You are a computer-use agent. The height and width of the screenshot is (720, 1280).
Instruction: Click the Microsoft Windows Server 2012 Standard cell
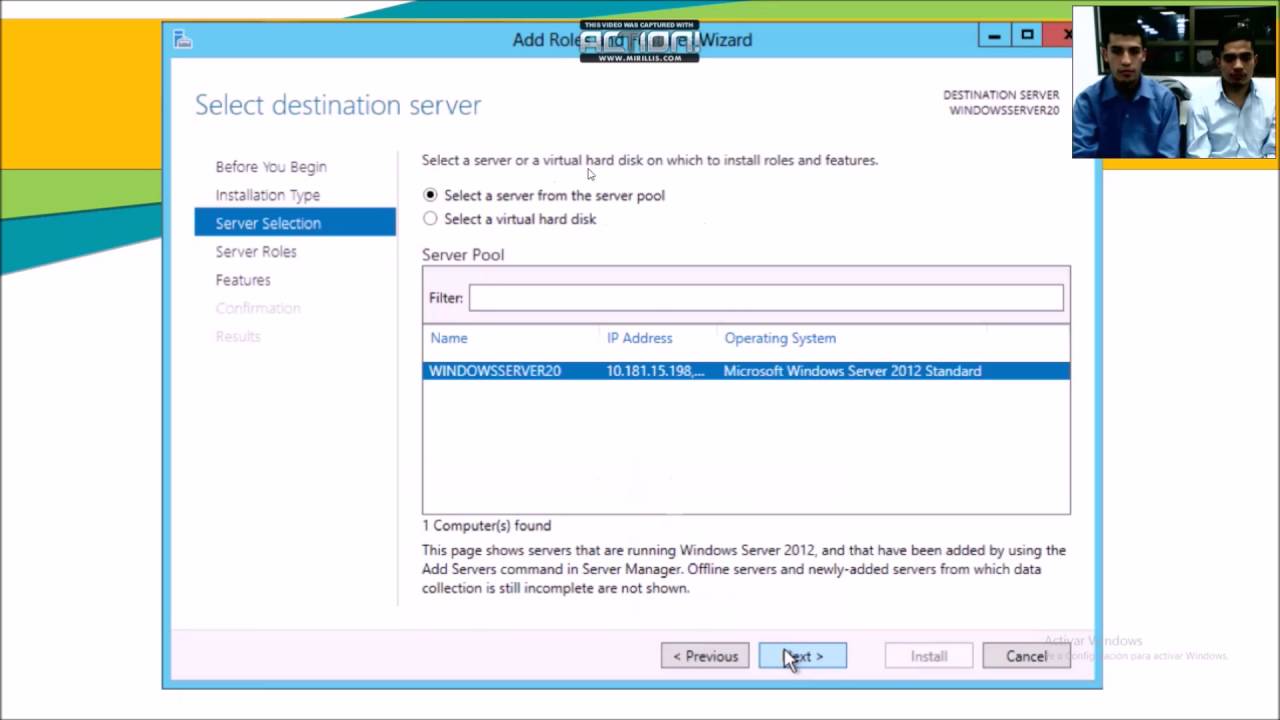point(852,371)
